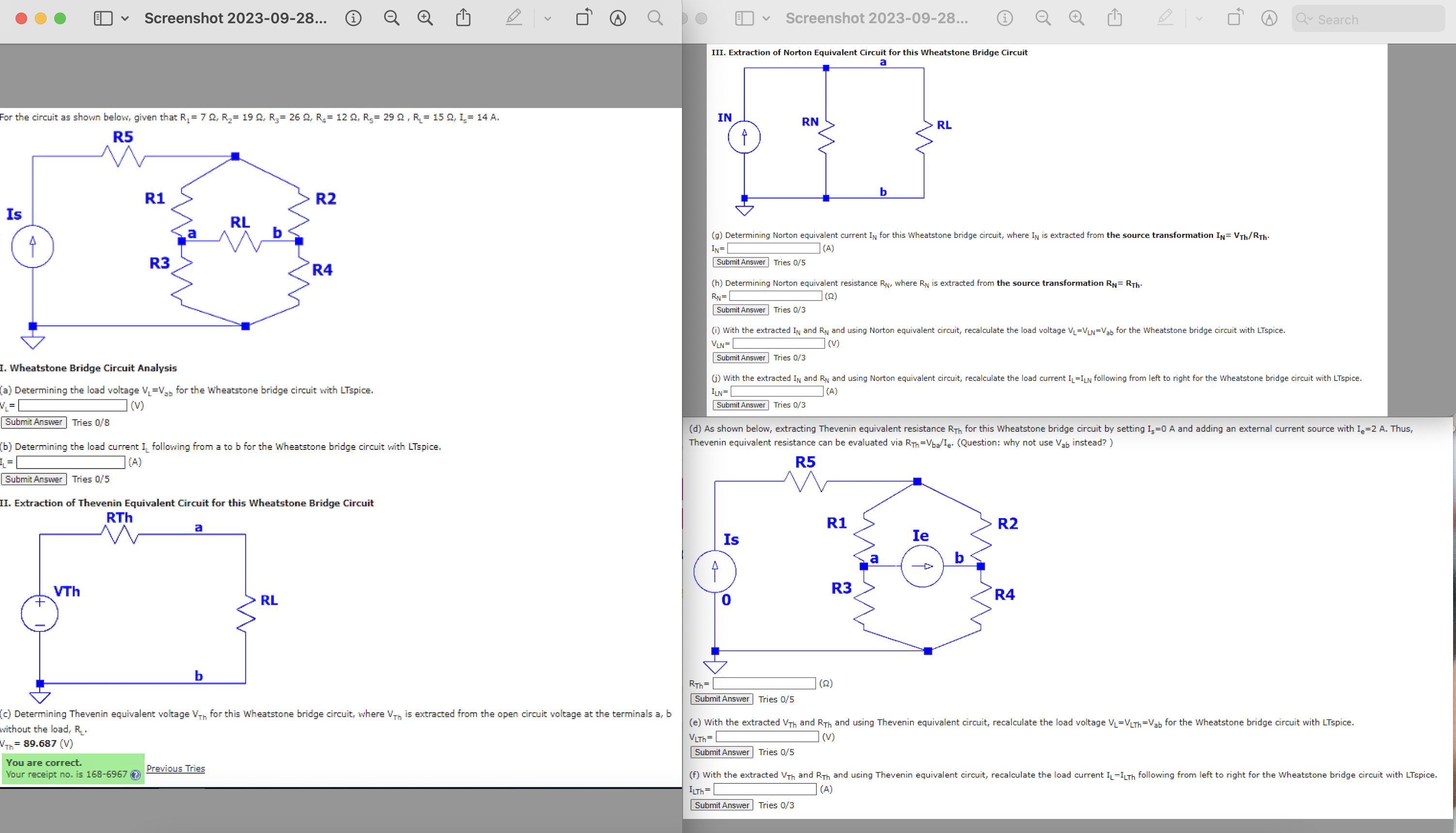Rotate the image in the left window
Screen dimensions: 1456x833
583,18
